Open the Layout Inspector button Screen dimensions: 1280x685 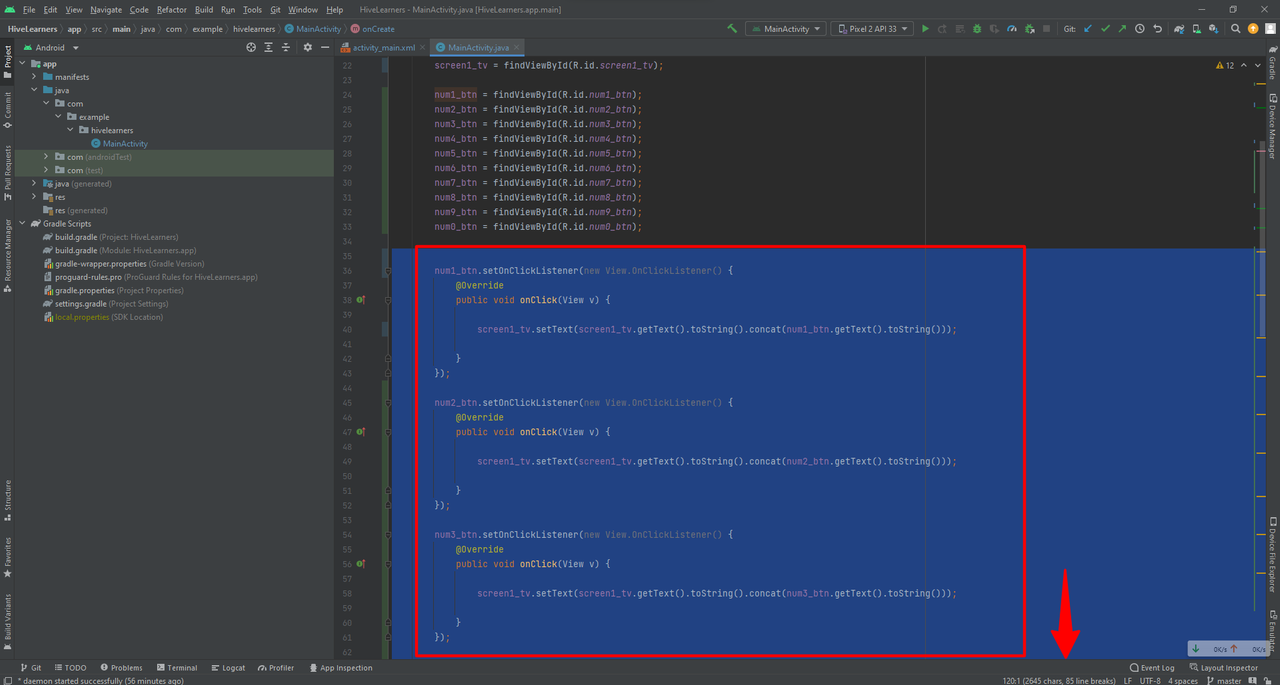point(1224,668)
